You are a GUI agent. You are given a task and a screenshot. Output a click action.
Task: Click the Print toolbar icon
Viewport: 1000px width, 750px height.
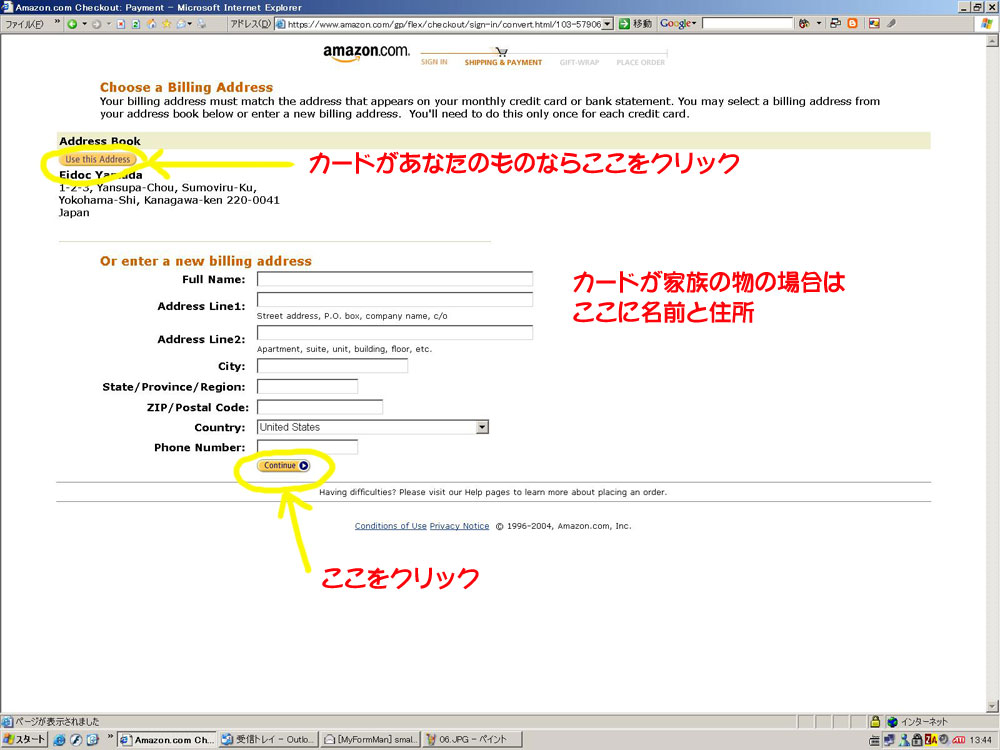coord(202,24)
